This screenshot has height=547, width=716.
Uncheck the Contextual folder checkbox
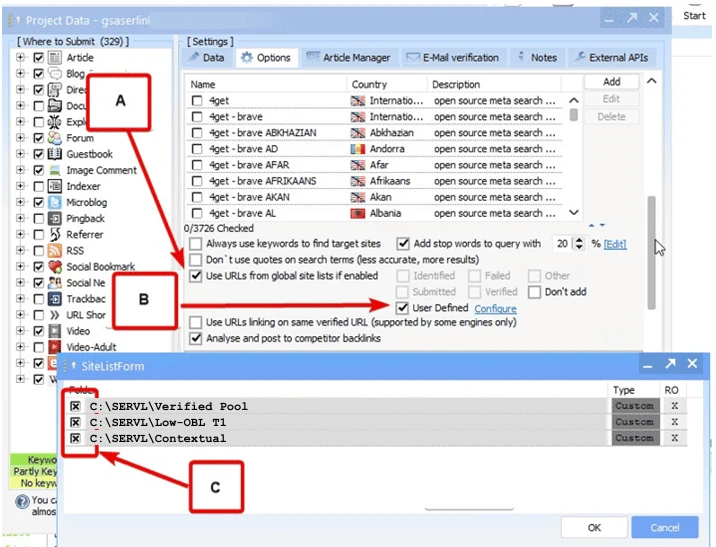[x=75, y=438]
